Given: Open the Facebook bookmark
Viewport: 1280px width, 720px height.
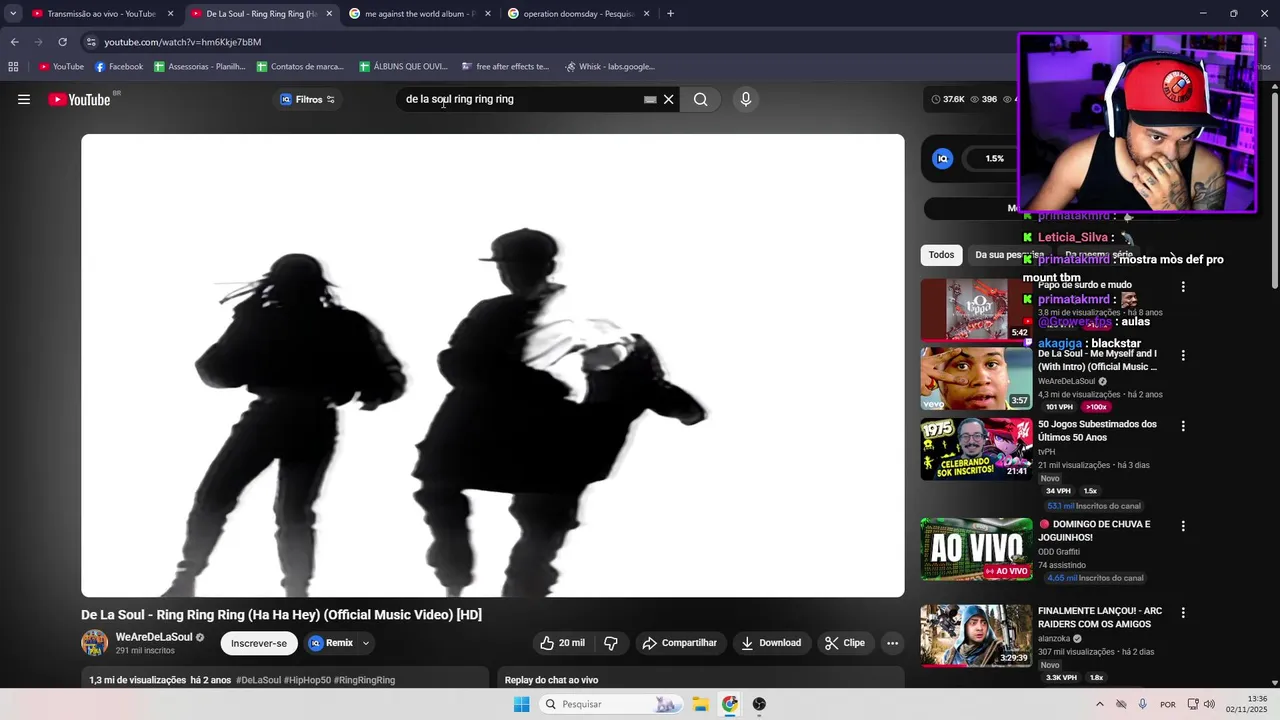Looking at the screenshot, I should point(119,67).
